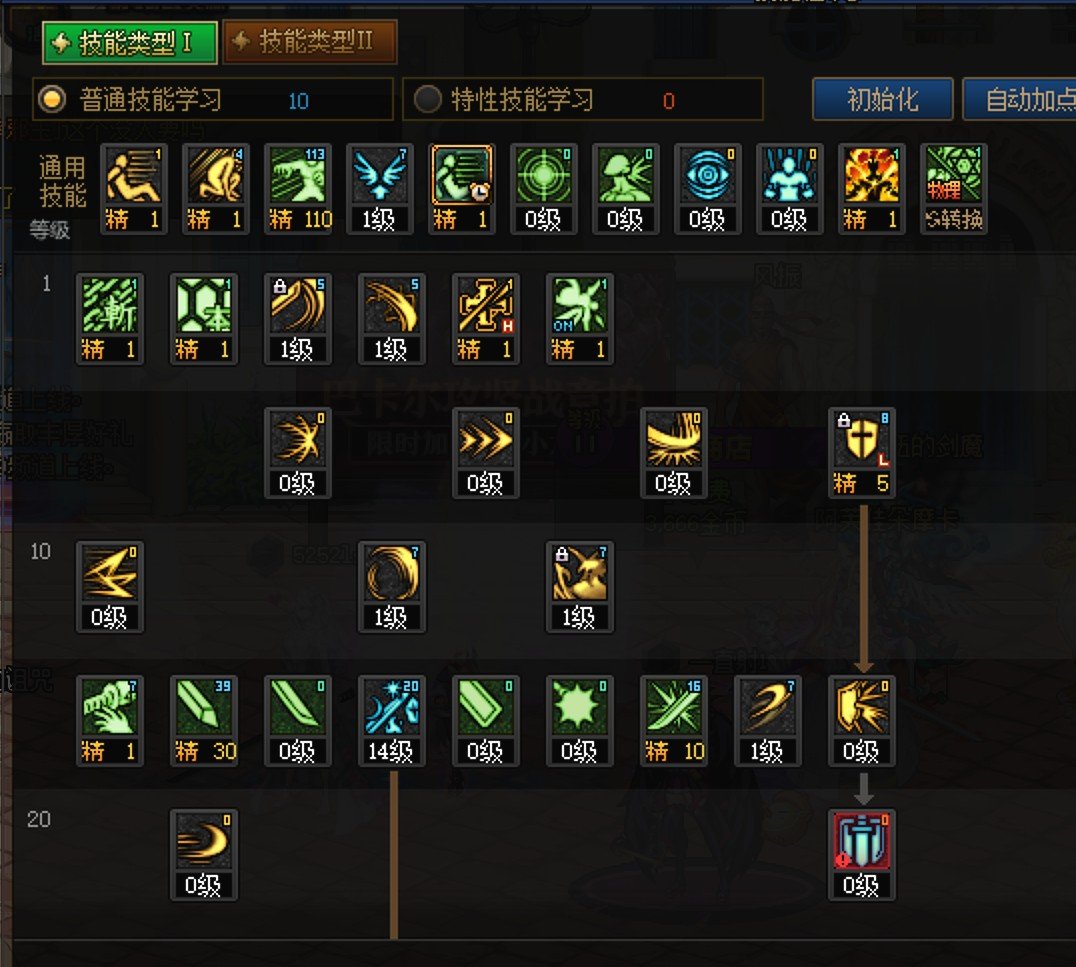Select the golden ring whirl skill icon

[392, 587]
